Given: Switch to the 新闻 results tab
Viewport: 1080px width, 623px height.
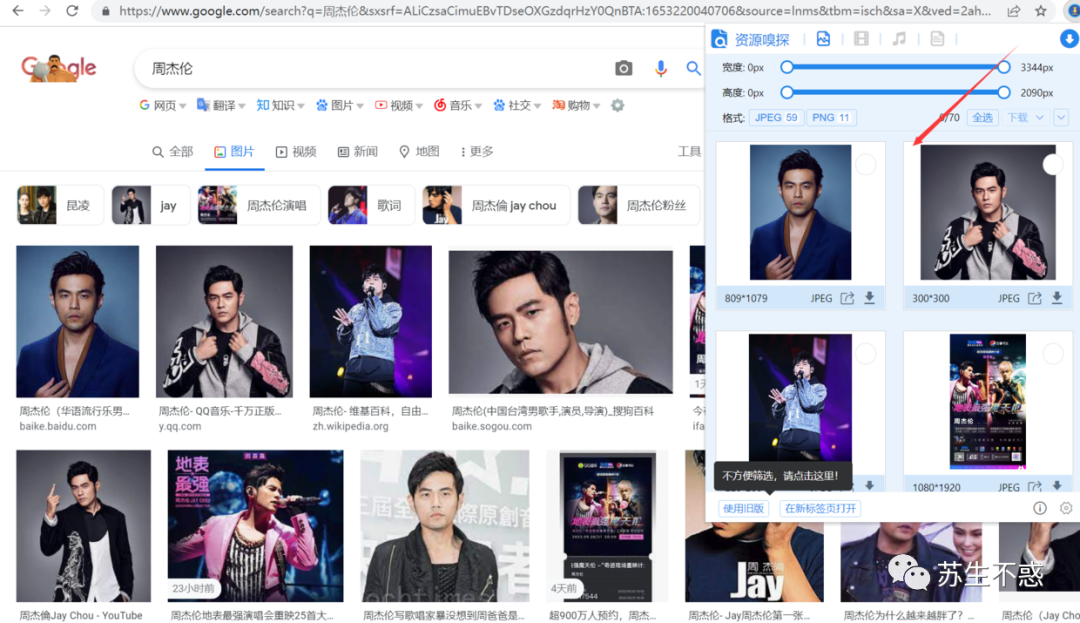Looking at the screenshot, I should coord(357,151).
